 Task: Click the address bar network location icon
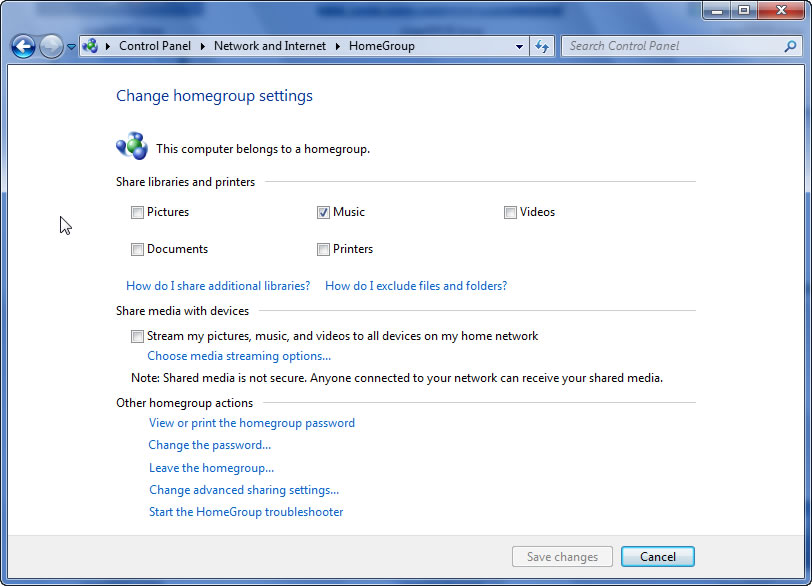(90, 46)
